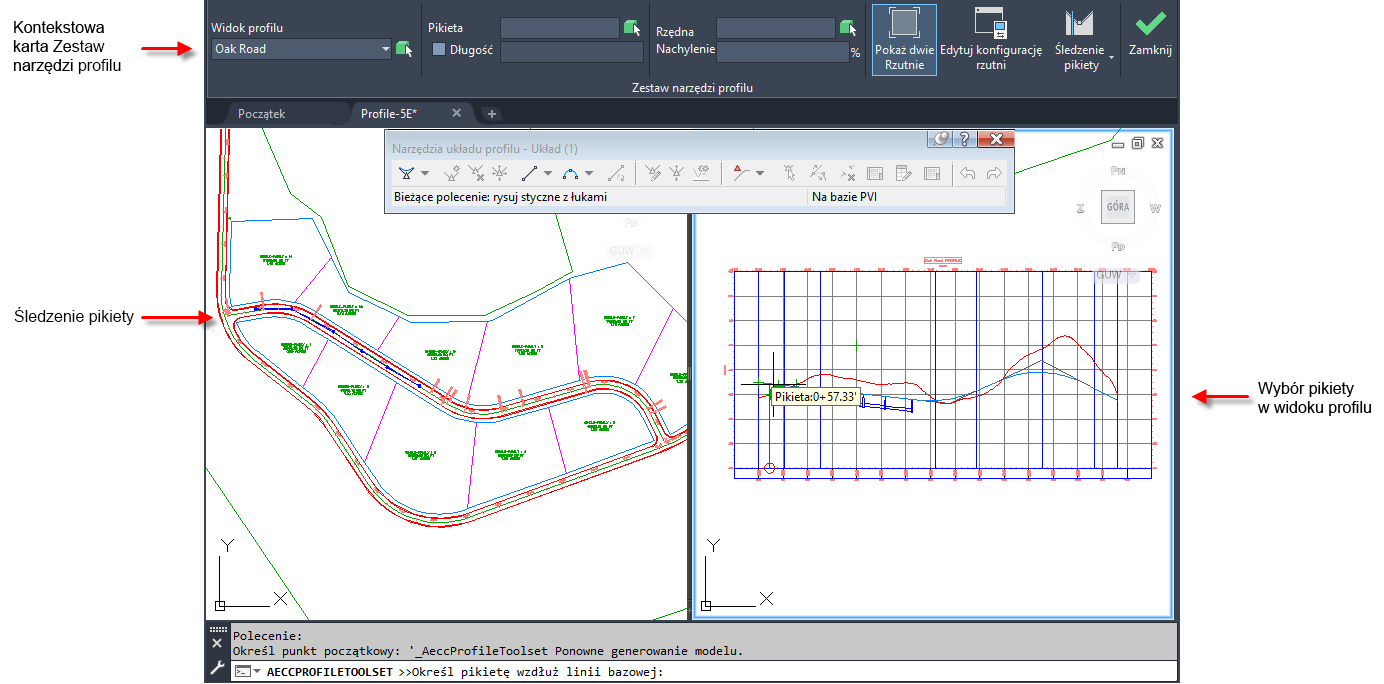
Task: Select the vertical curve tool
Action: pyautogui.click(x=570, y=173)
